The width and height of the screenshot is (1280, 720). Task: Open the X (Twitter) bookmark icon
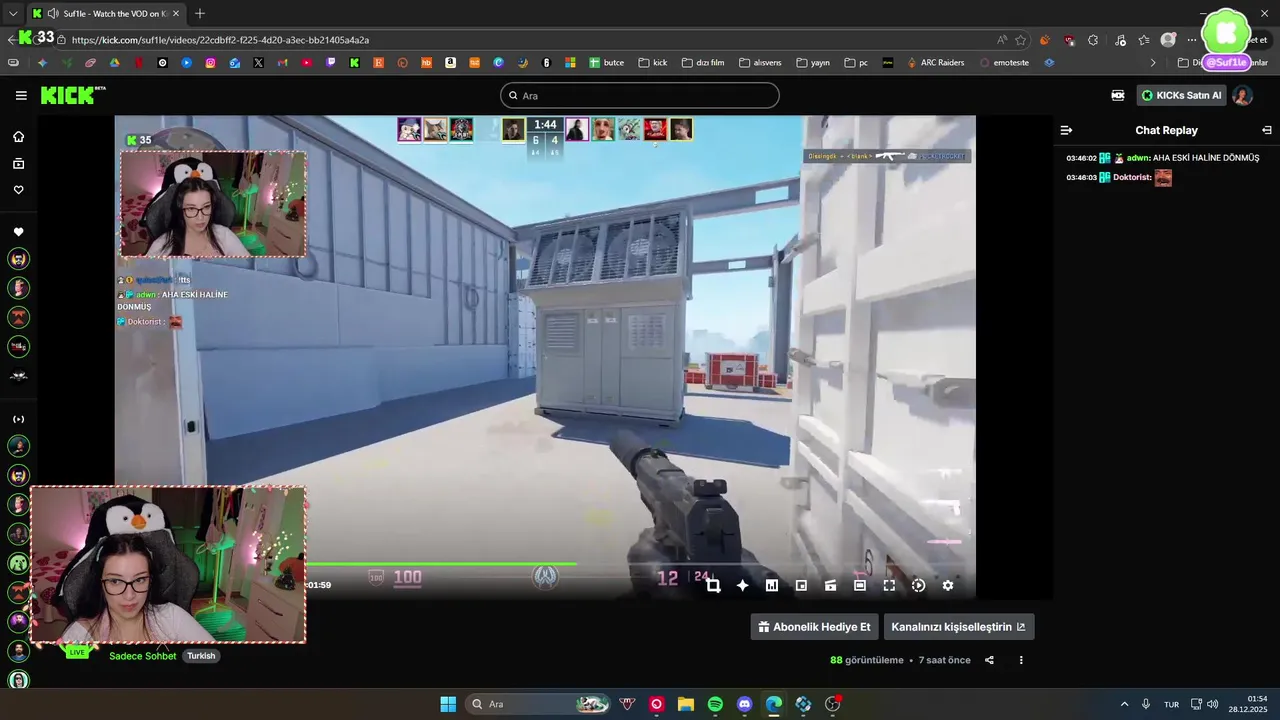(258, 62)
